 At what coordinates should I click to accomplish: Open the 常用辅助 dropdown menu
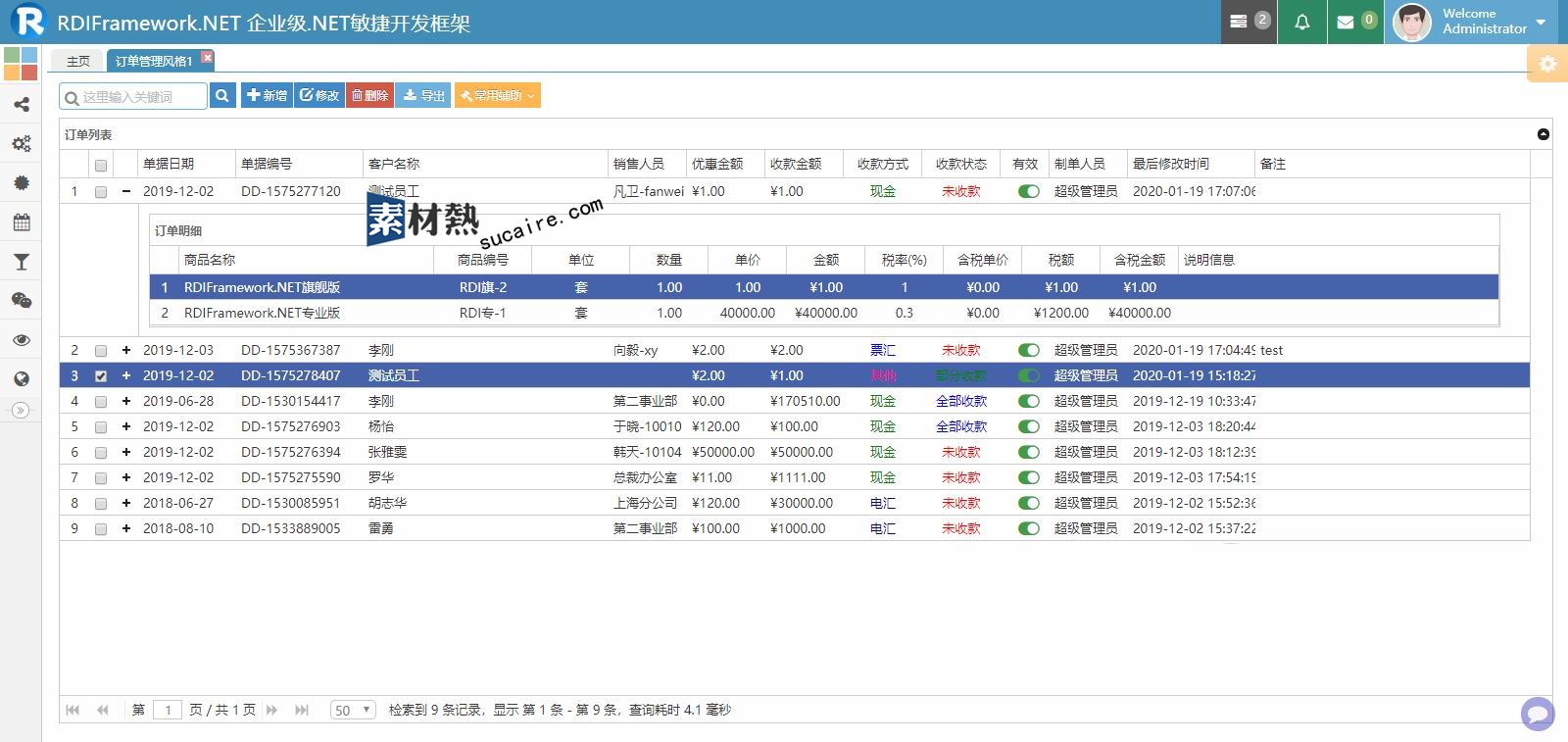[x=497, y=95]
